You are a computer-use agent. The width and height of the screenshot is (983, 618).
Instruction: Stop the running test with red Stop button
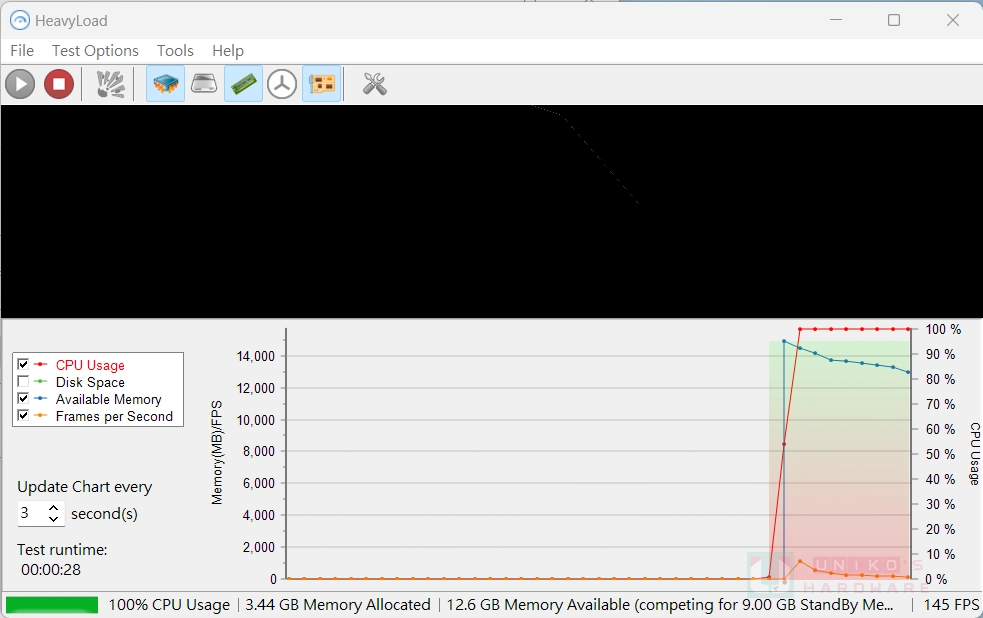(59, 84)
